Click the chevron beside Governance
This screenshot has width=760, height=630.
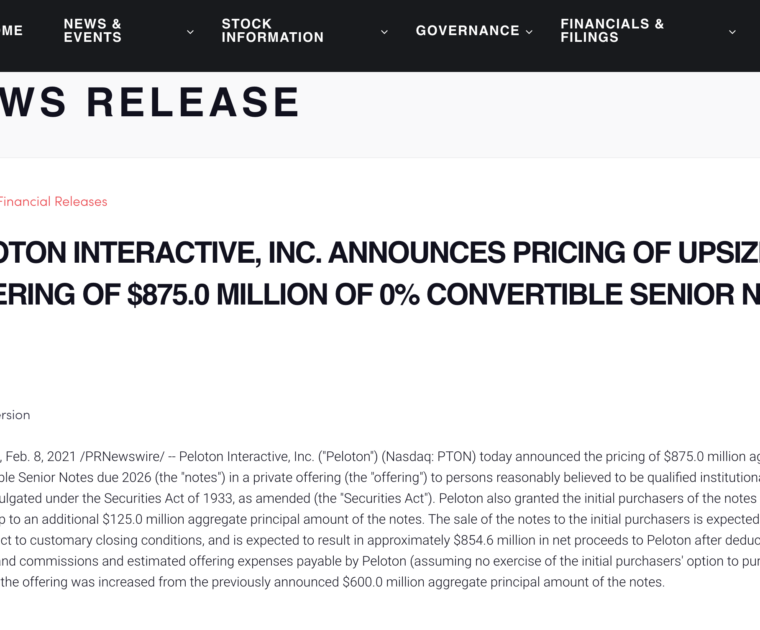coord(529,32)
